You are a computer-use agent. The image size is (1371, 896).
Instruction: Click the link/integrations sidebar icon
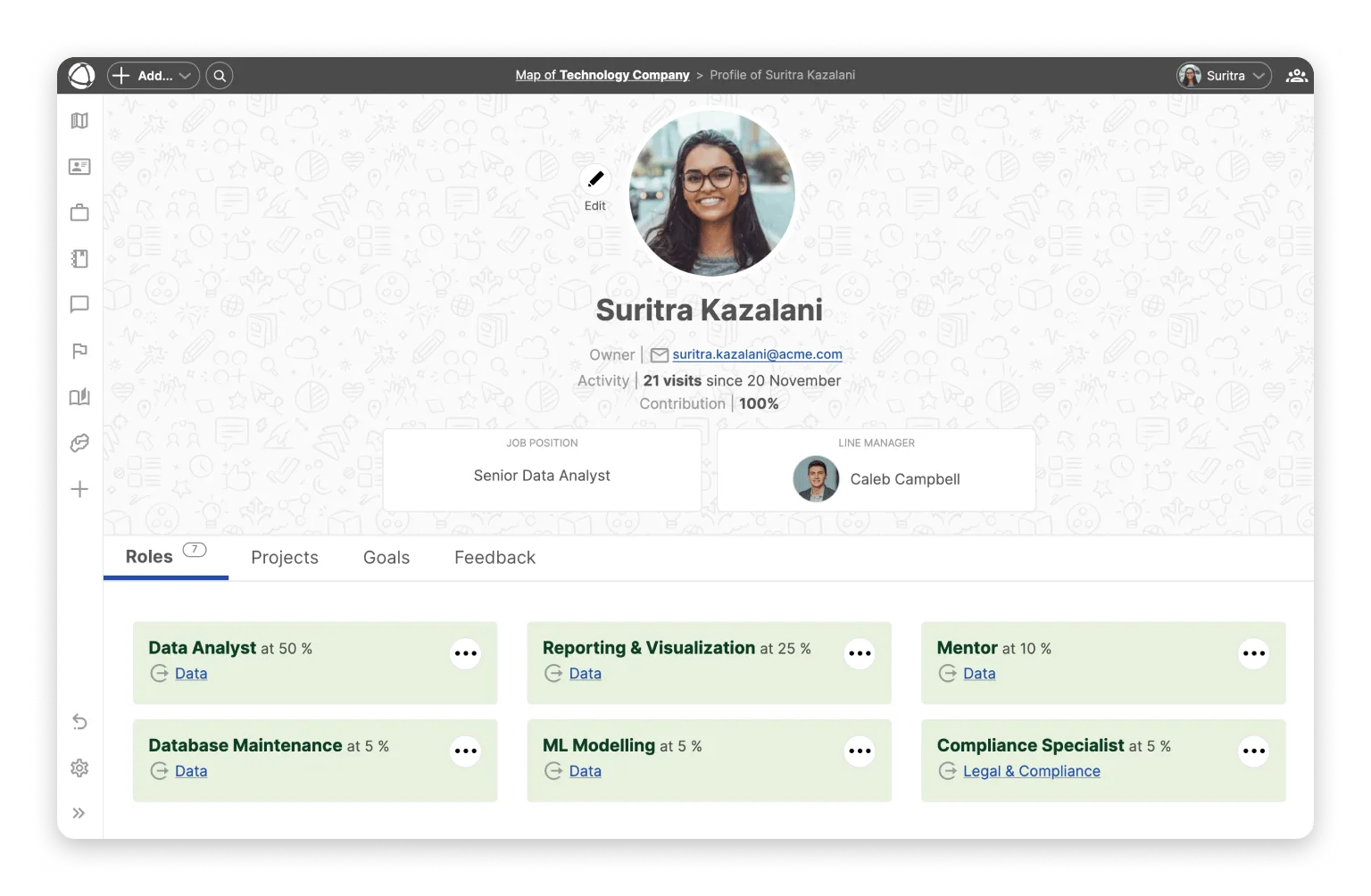click(x=79, y=443)
